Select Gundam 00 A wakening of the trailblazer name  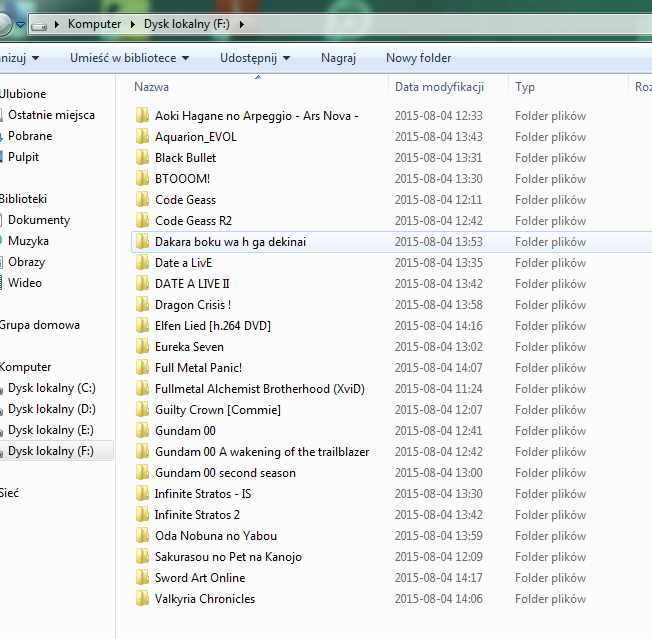click(x=262, y=451)
